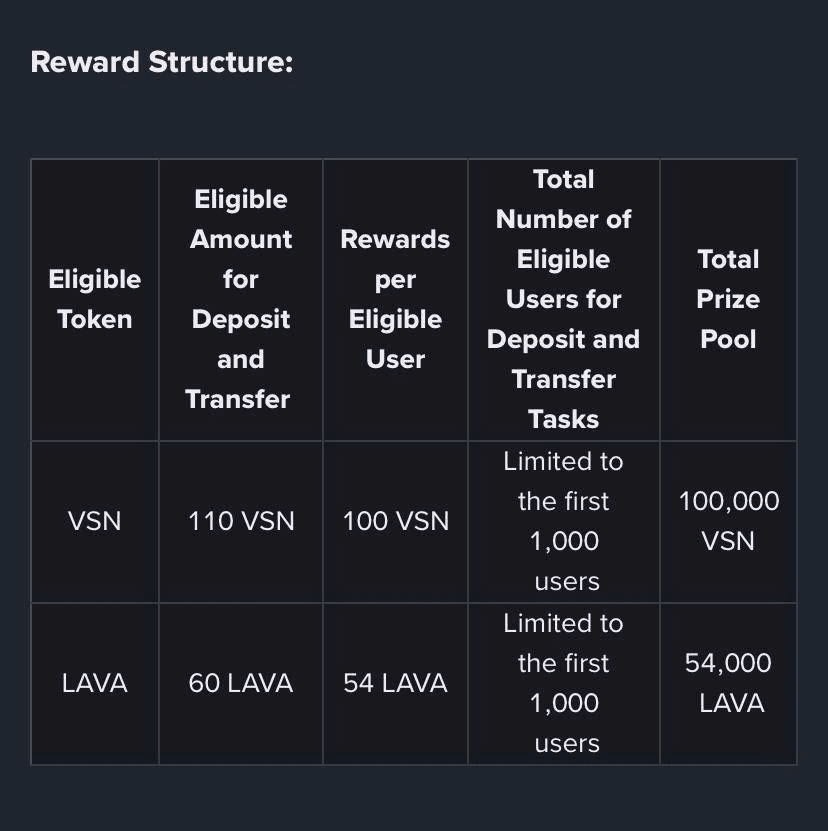Select the 54 LAVA reward cell
Image resolution: width=828 pixels, height=831 pixels.
tap(395, 684)
